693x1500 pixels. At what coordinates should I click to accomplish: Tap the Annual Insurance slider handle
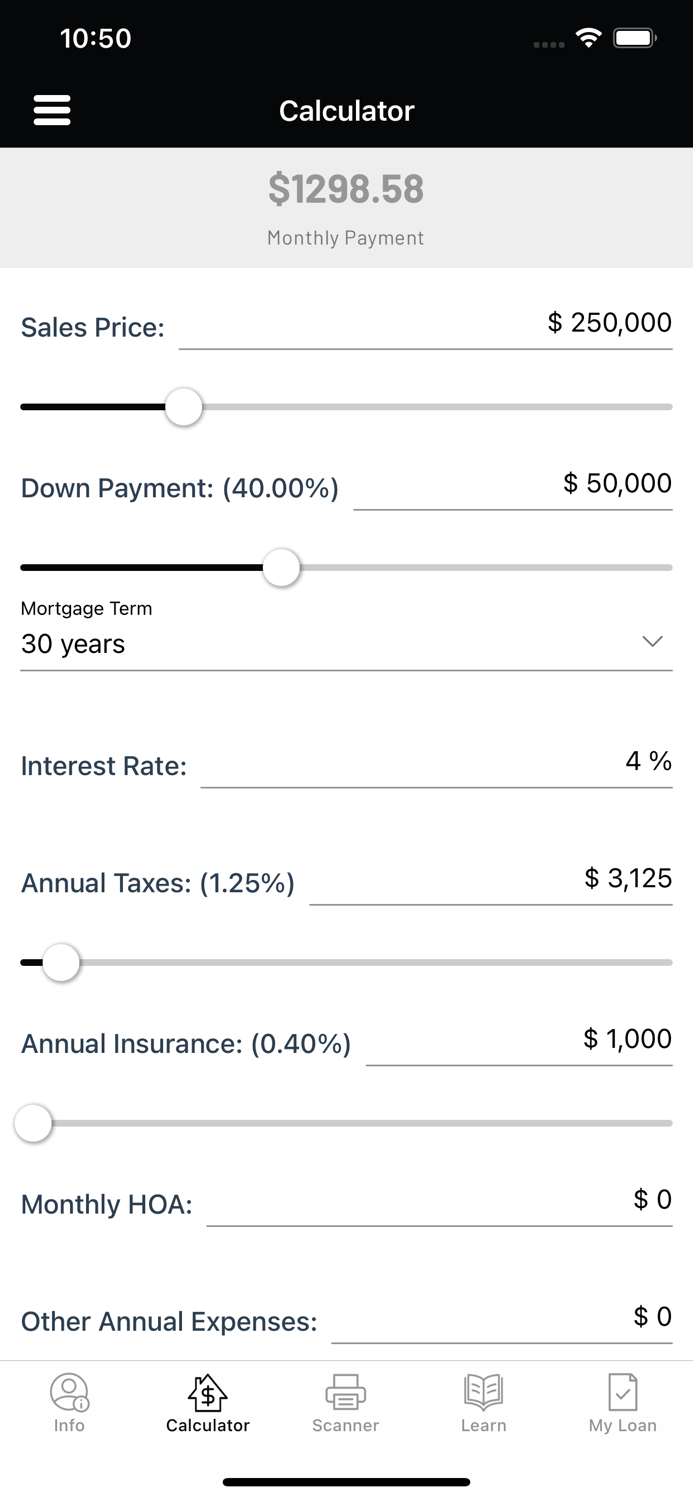coord(33,1123)
